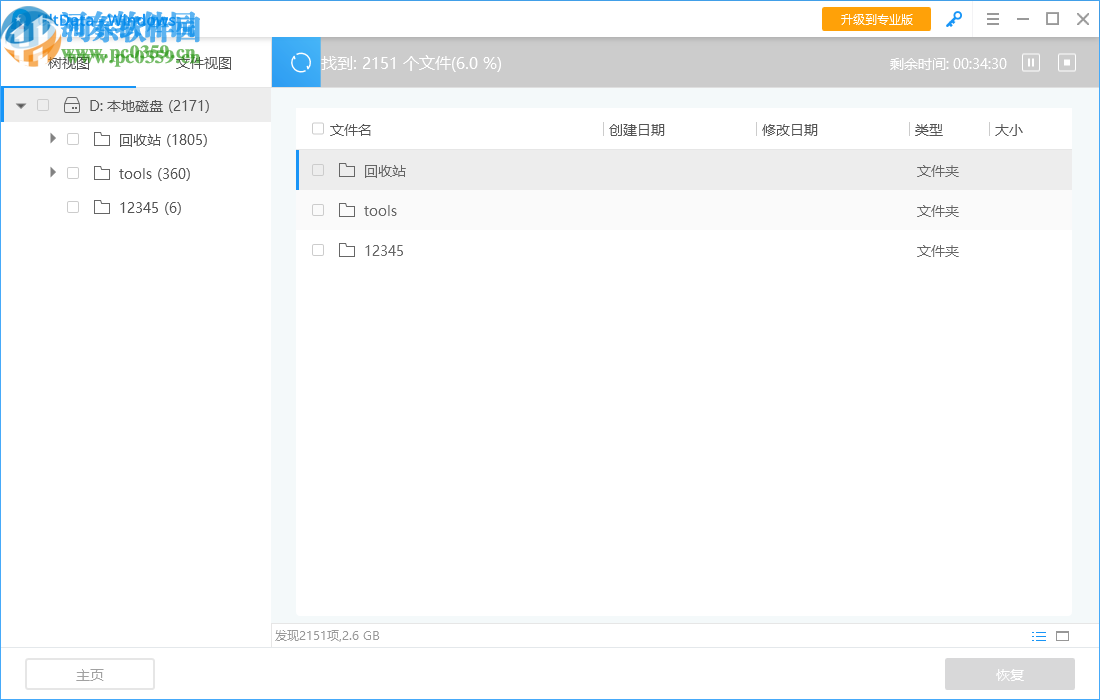Click the blue key registration icon
Screen dimensions: 1100x700
(x=953, y=18)
